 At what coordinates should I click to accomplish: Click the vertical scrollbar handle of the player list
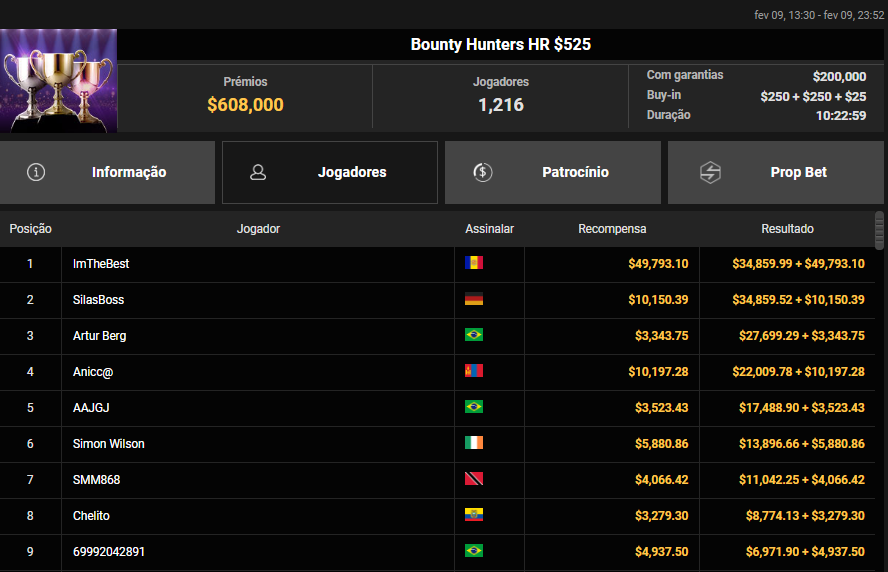point(879,230)
